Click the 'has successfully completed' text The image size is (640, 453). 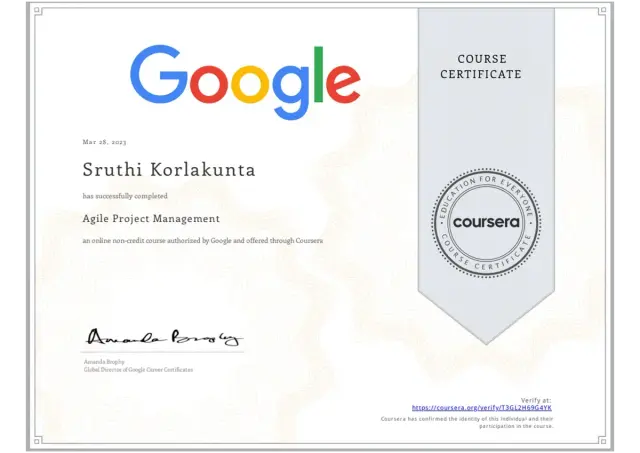[125, 196]
